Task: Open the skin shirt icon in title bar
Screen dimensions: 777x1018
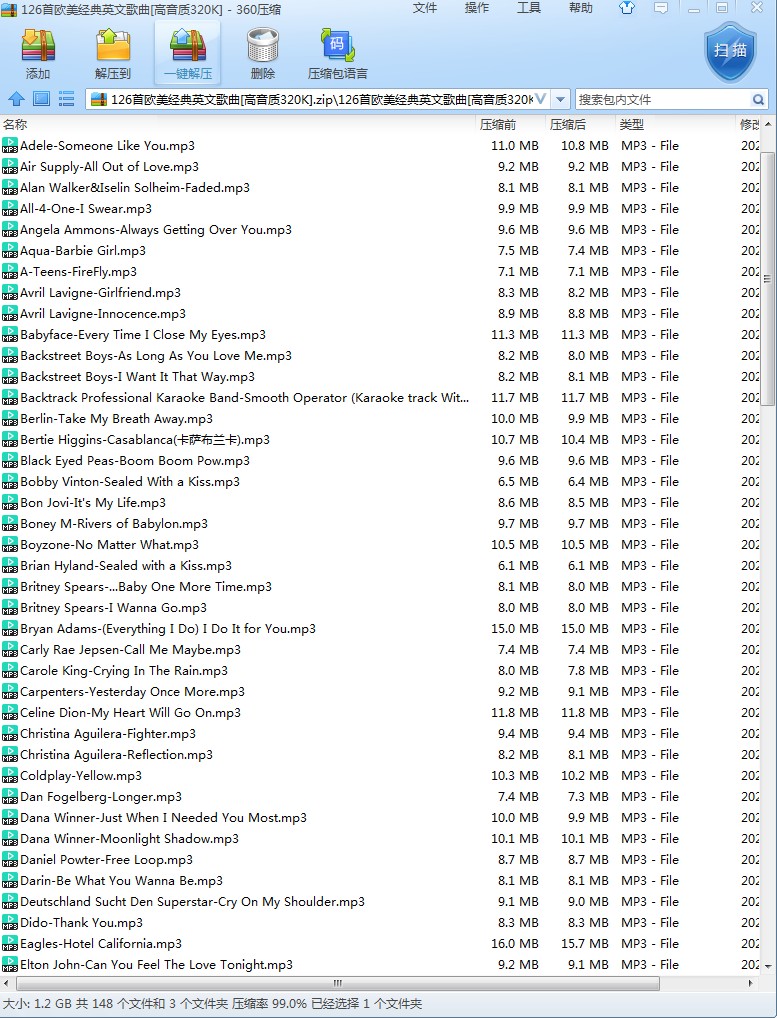Action: tap(626, 8)
